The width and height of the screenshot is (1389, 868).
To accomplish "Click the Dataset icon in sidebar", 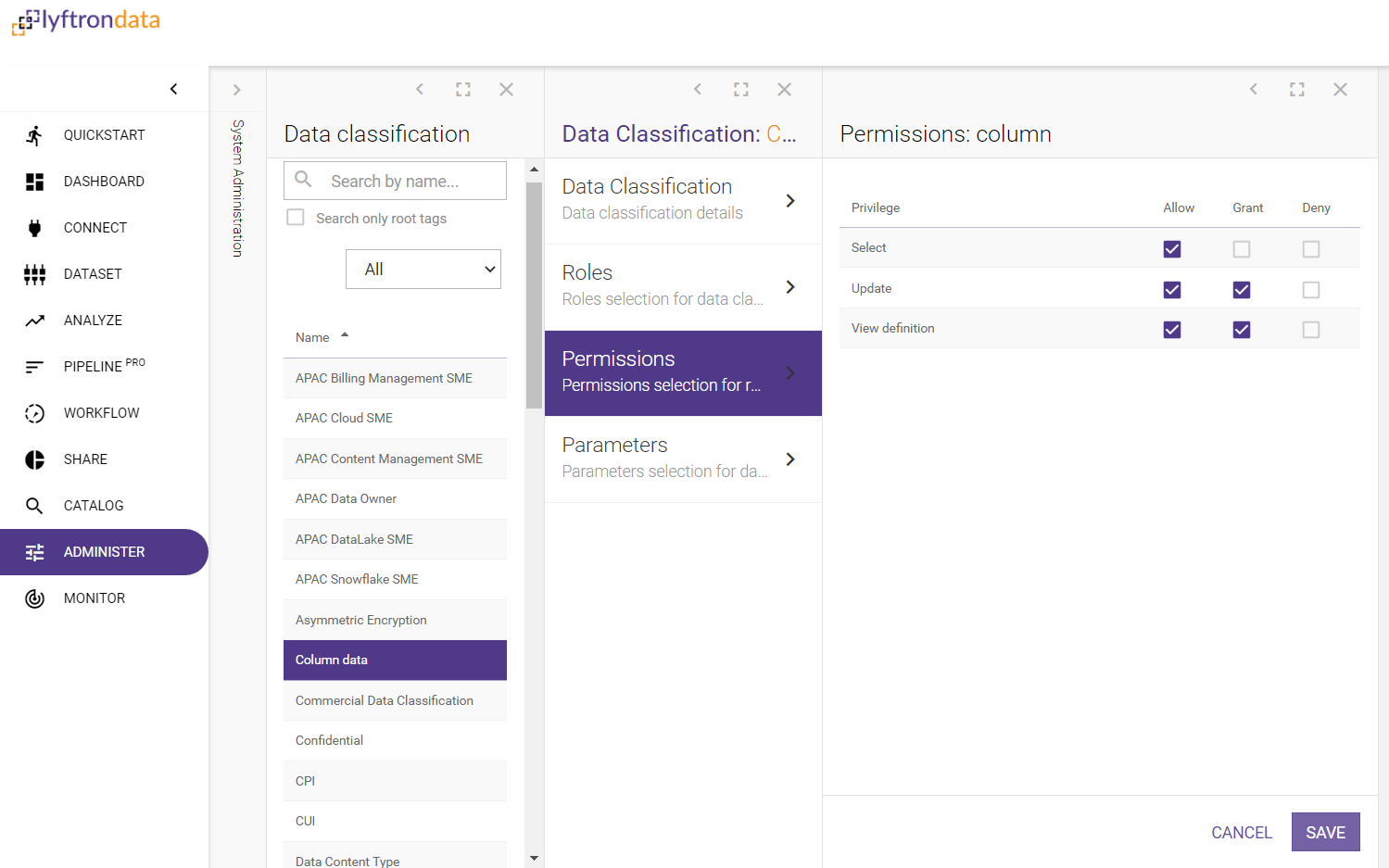I will click(x=34, y=274).
